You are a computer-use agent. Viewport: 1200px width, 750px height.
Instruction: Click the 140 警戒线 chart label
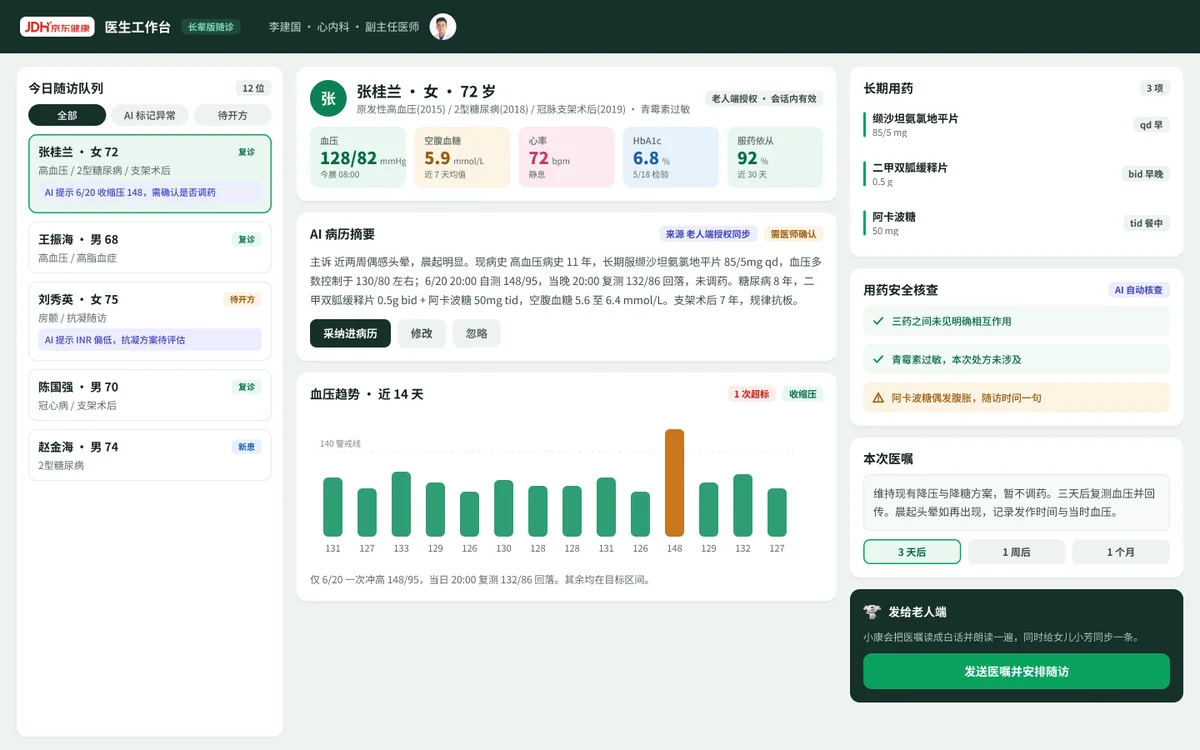(341, 443)
